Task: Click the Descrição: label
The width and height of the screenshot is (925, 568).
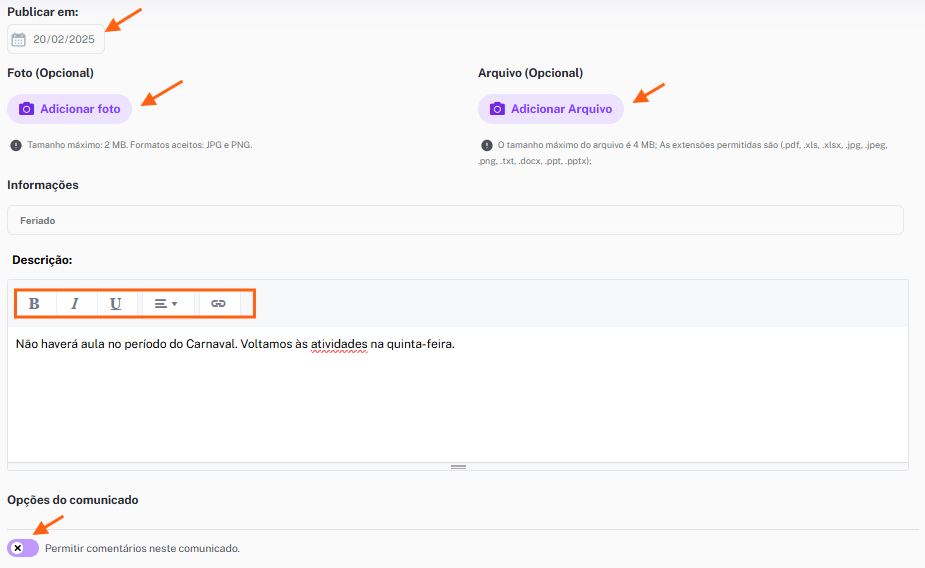Action: pyautogui.click(x=42, y=260)
